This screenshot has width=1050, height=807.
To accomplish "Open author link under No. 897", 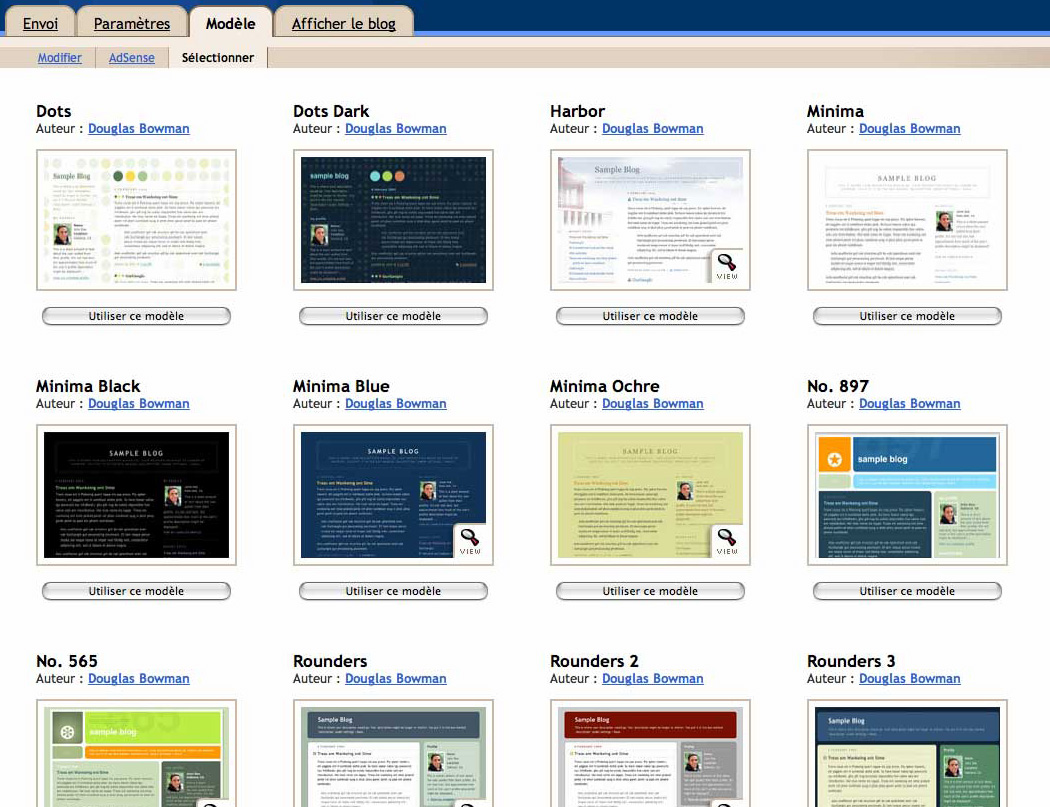I will (909, 404).
